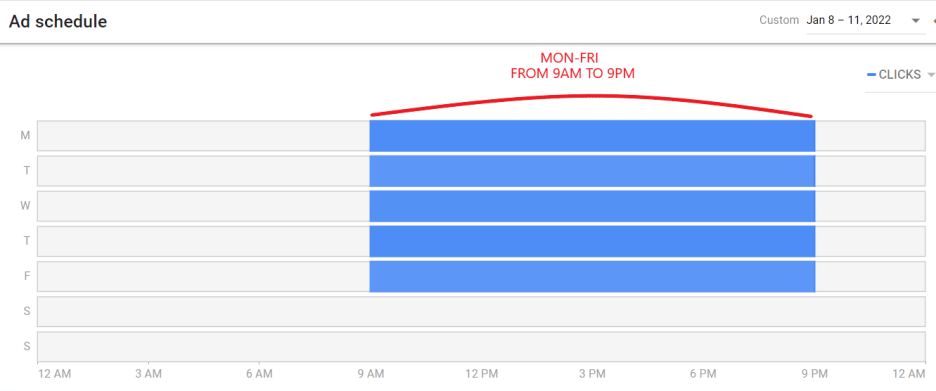Select Monday's blue scheduled block

coord(592,136)
